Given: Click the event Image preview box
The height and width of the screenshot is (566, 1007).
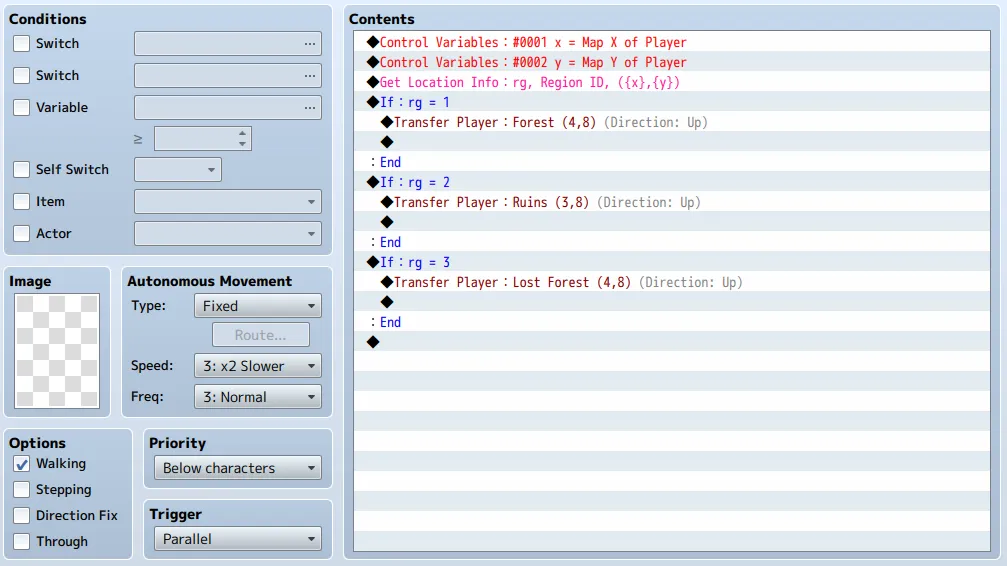Looking at the screenshot, I should click(x=57, y=351).
